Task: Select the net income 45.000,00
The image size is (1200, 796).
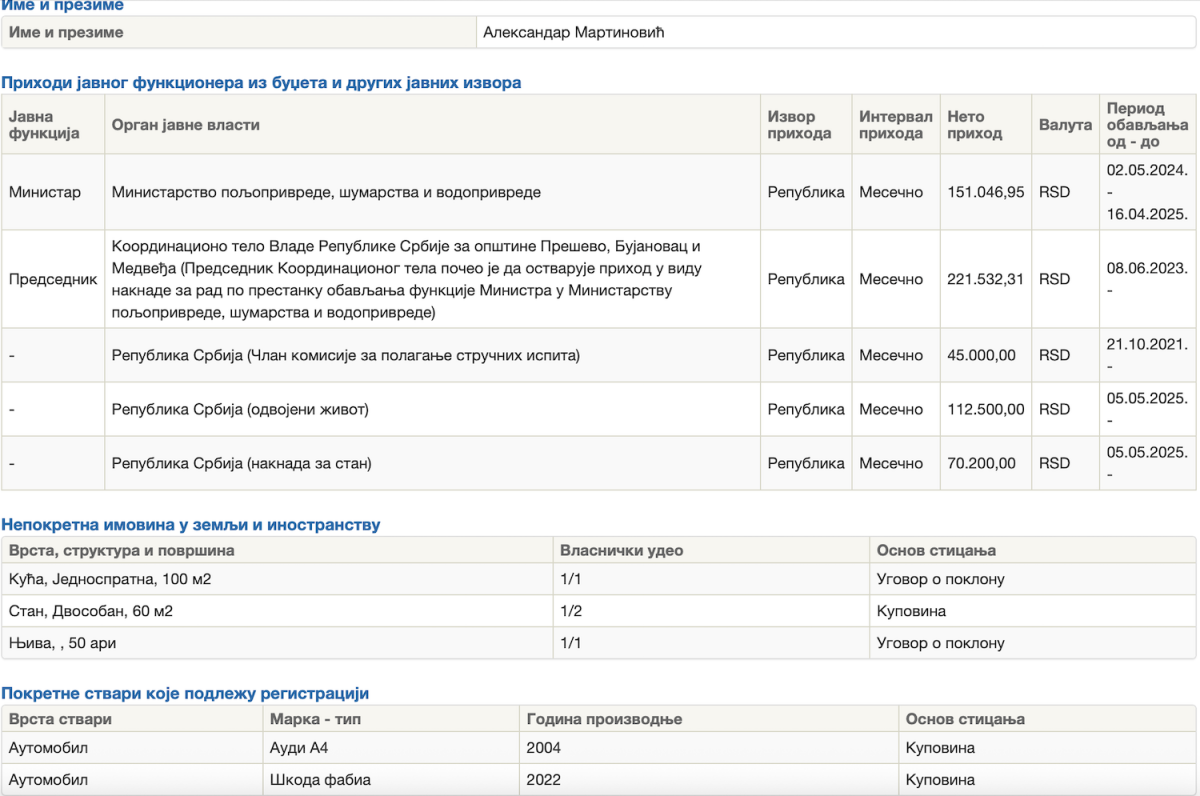Action: pyautogui.click(x=981, y=355)
